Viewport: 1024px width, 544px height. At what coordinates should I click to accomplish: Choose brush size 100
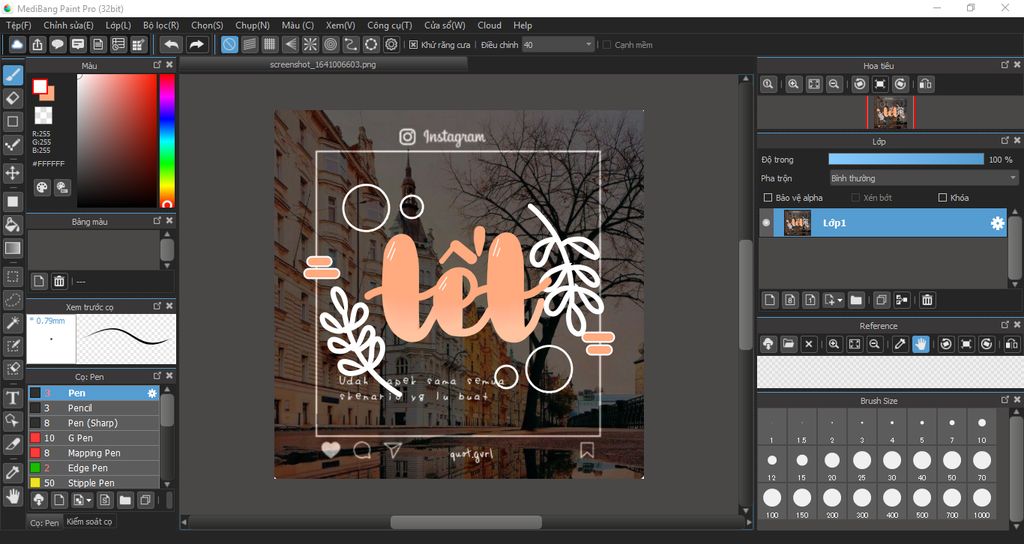tap(772, 502)
